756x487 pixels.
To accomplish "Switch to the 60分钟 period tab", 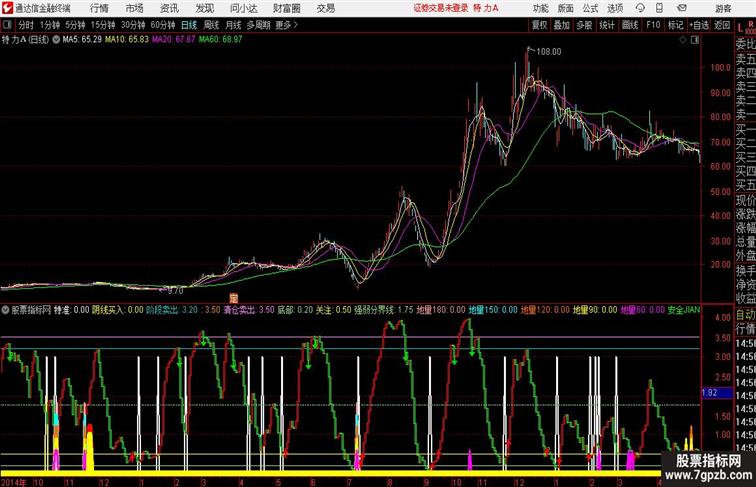I will click(x=162, y=25).
